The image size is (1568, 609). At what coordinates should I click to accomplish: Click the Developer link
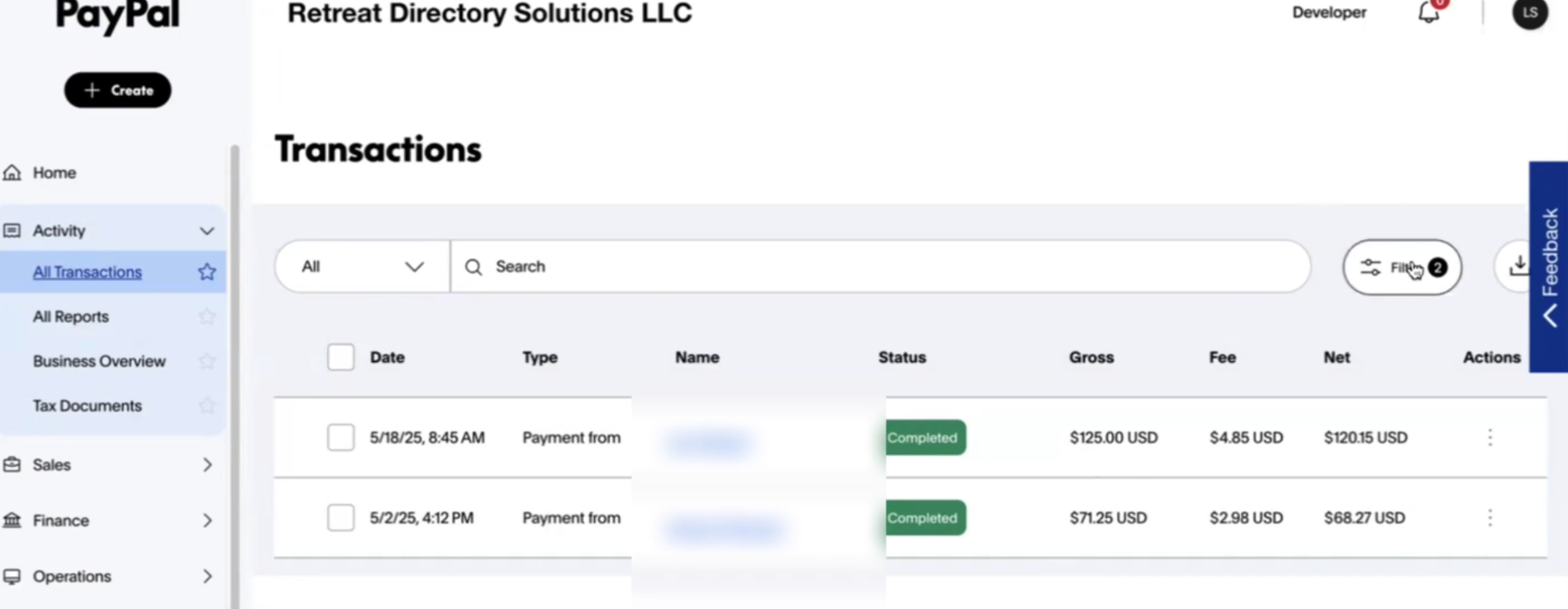tap(1329, 12)
